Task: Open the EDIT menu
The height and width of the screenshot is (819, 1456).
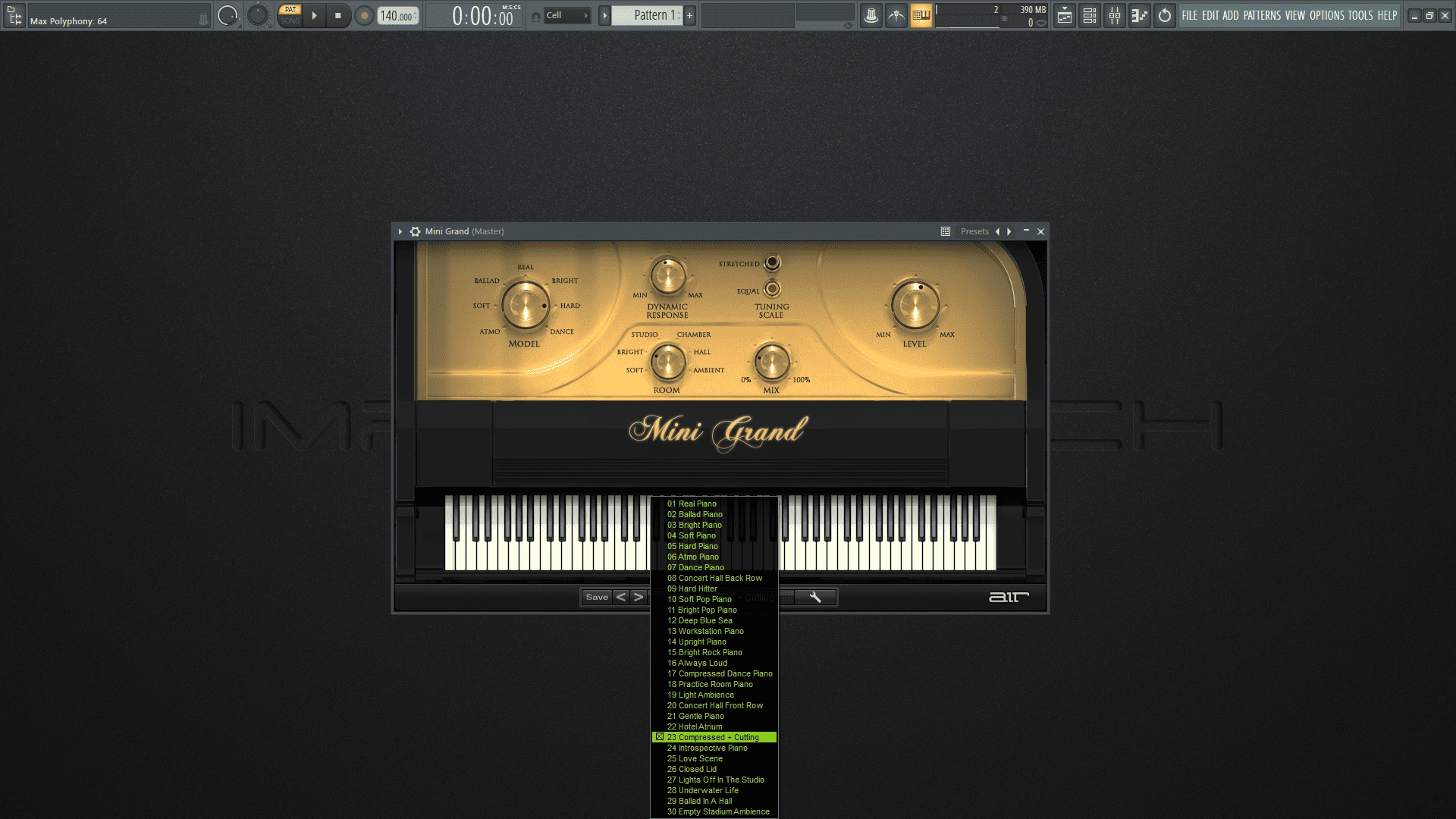Action: coord(1211,15)
